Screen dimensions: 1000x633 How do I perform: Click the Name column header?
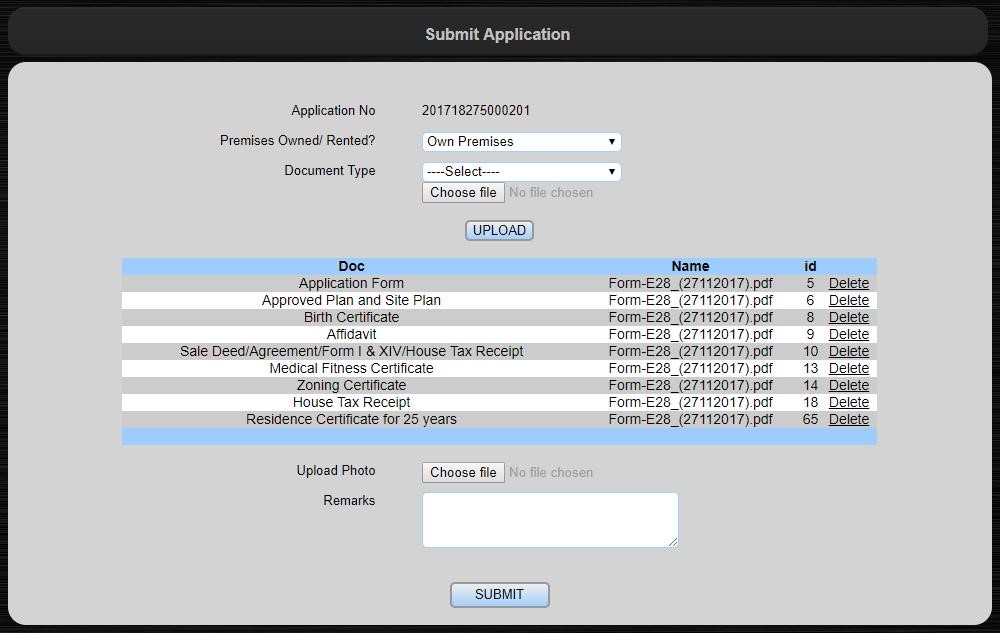690,267
